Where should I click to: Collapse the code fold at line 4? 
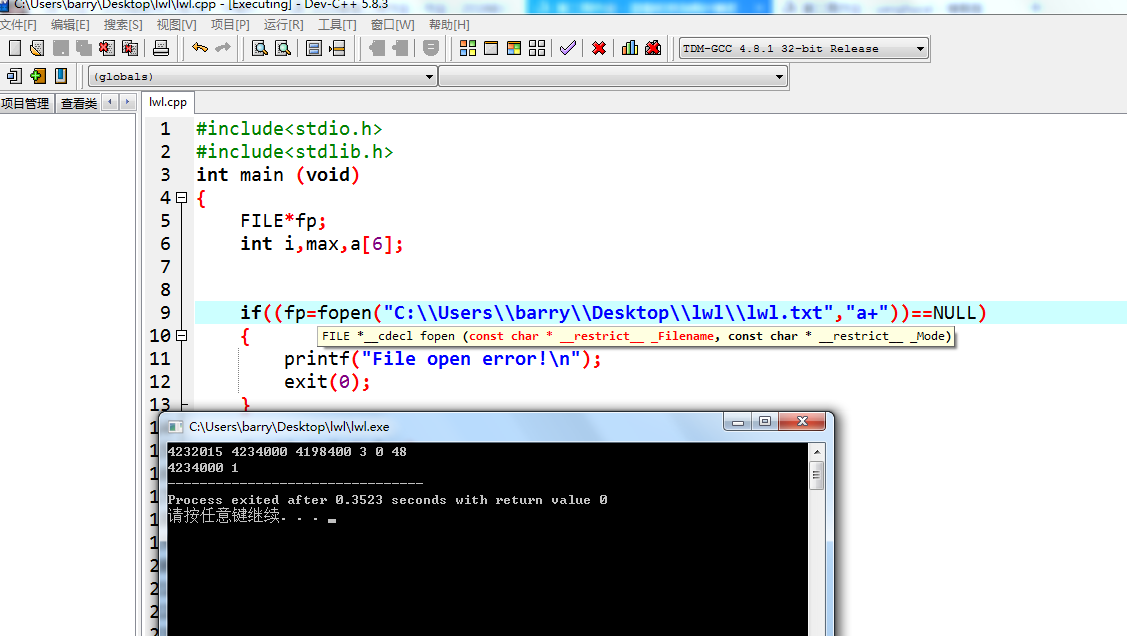[182, 198]
